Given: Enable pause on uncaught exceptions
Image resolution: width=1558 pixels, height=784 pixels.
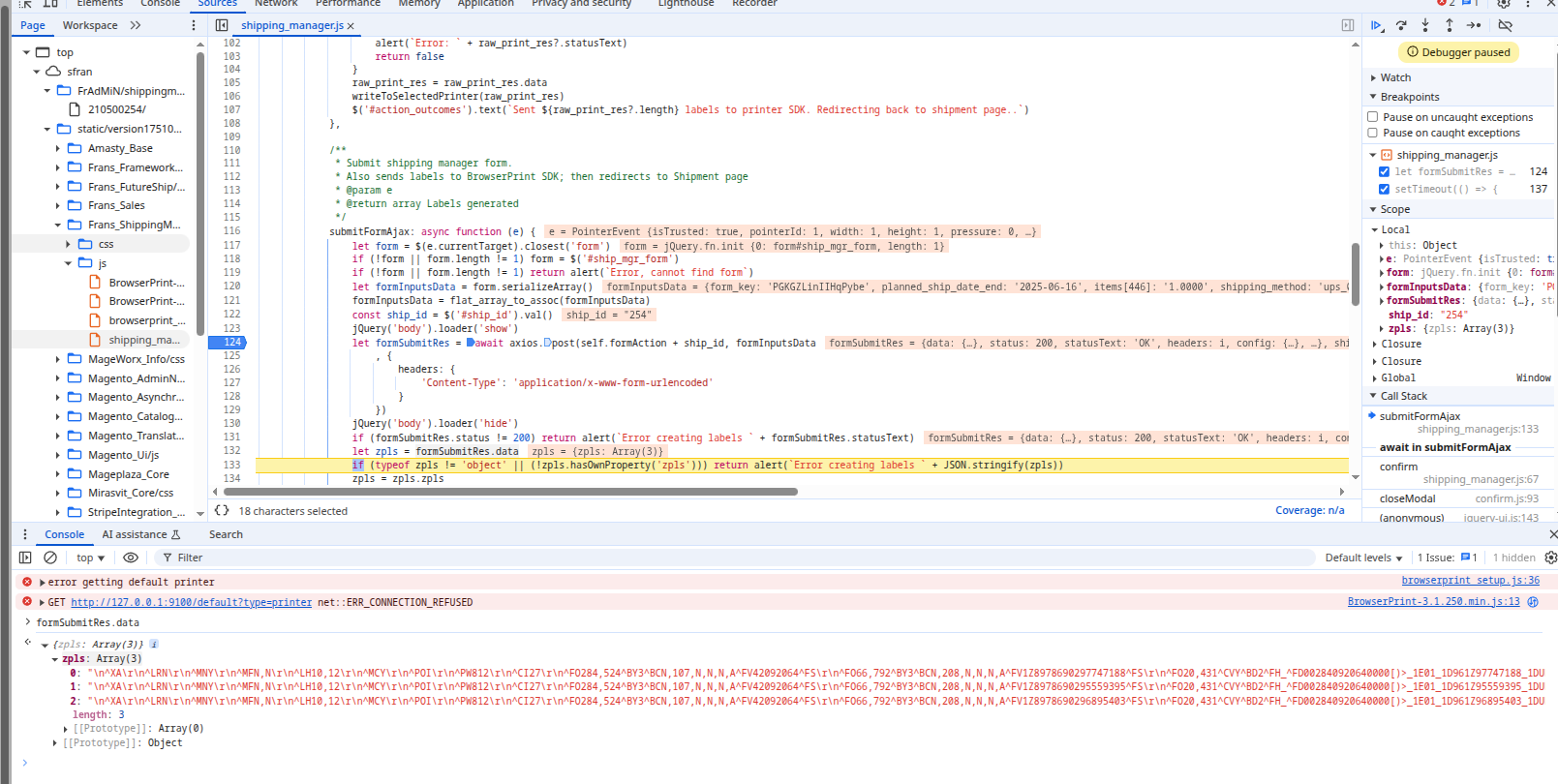Looking at the screenshot, I should pyautogui.click(x=1372, y=117).
